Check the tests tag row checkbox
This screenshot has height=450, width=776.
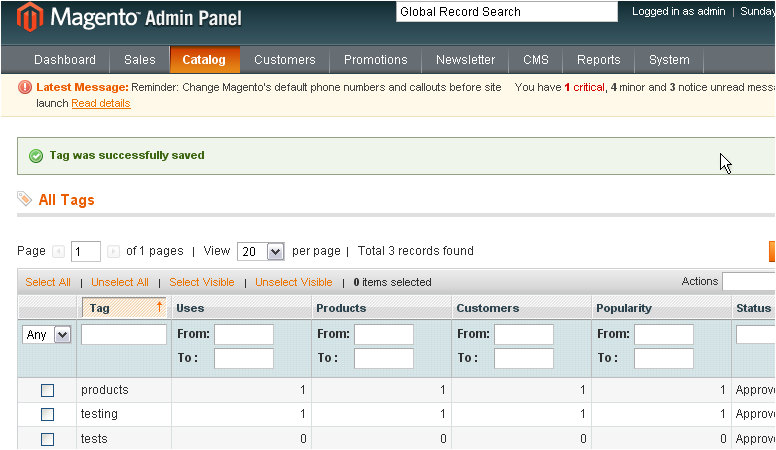click(48, 439)
